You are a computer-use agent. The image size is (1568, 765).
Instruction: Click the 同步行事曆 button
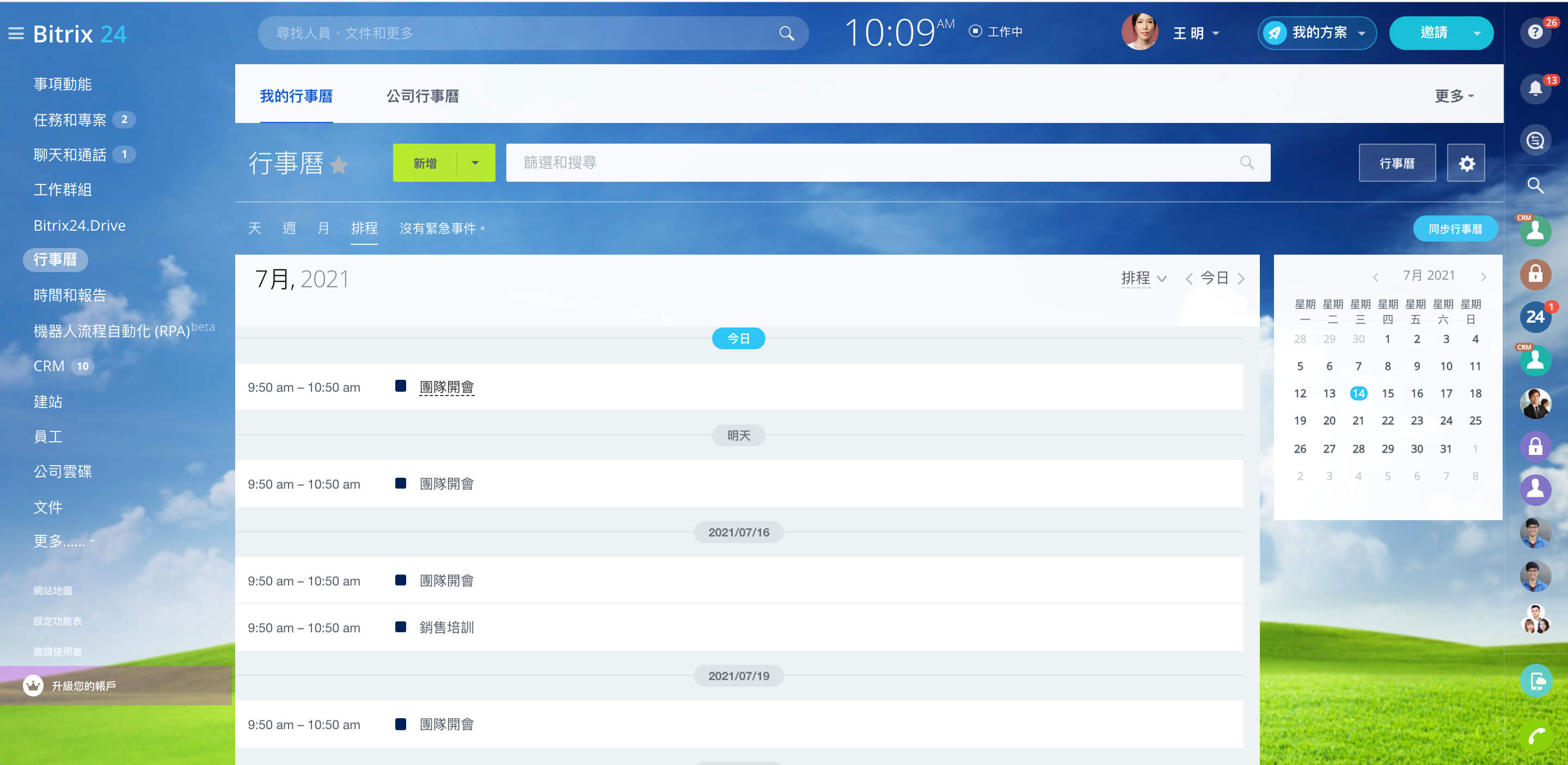coord(1455,229)
